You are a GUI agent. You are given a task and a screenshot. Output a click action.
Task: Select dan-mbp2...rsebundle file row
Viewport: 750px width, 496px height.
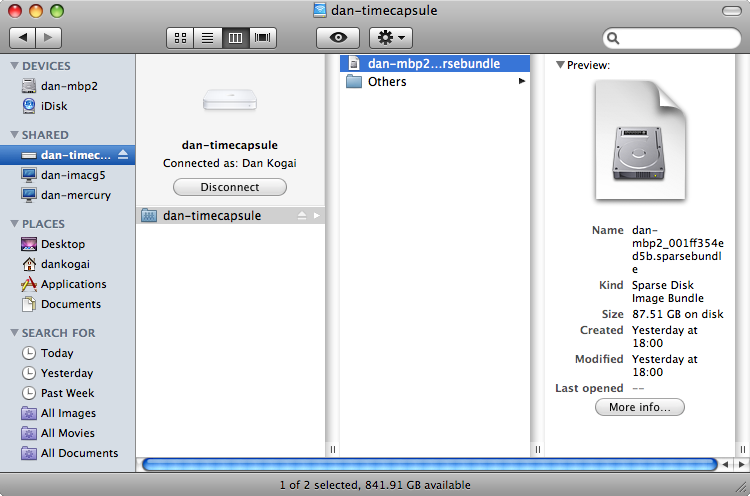click(x=435, y=64)
